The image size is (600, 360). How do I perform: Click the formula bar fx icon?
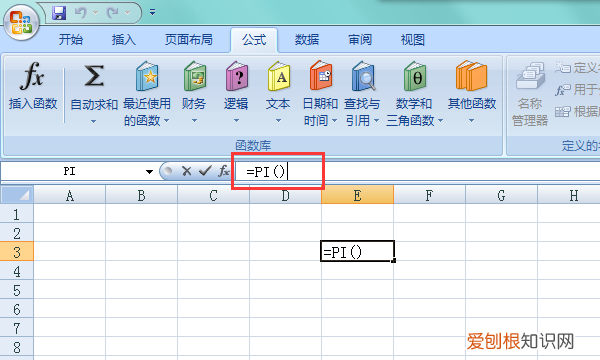pyautogui.click(x=223, y=171)
